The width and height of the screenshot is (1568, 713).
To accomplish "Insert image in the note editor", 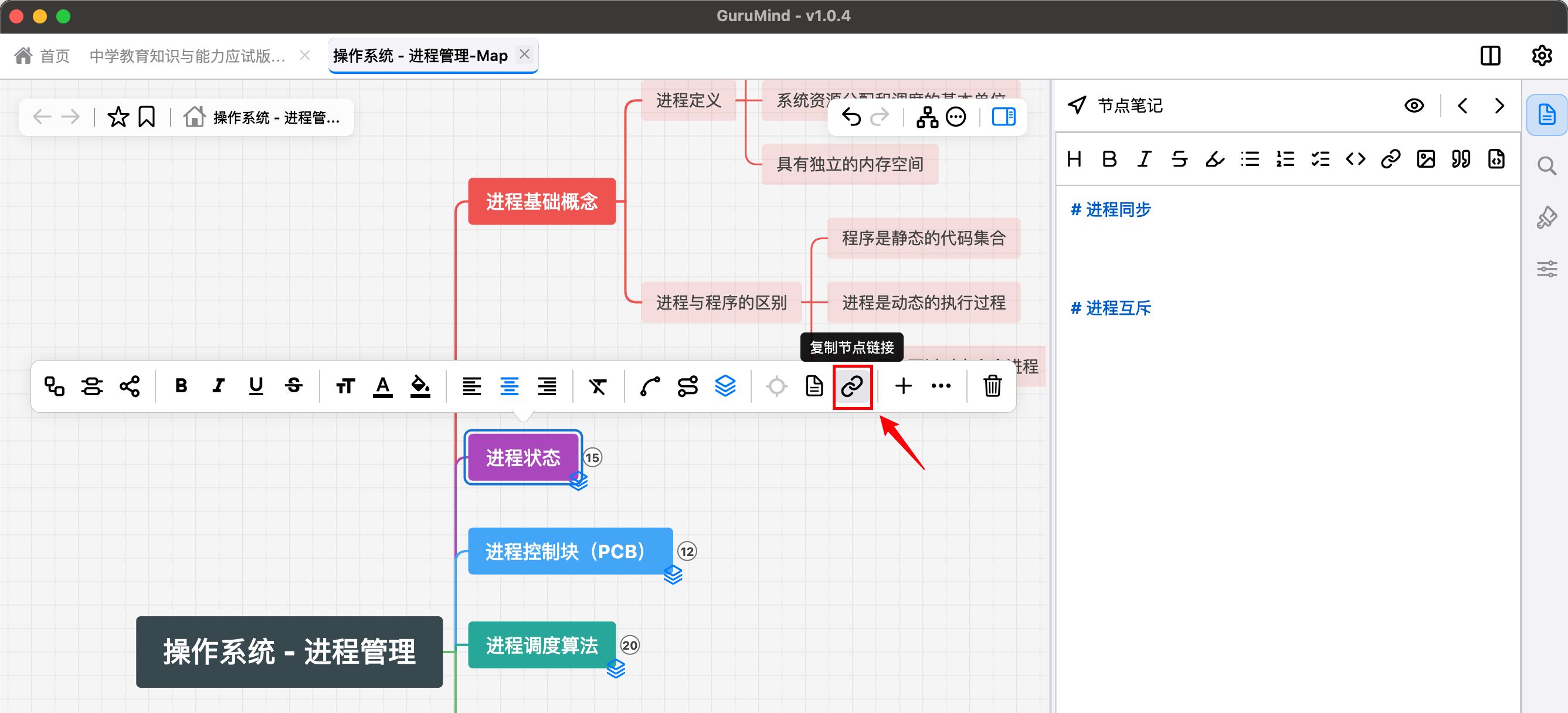I will 1426,159.
